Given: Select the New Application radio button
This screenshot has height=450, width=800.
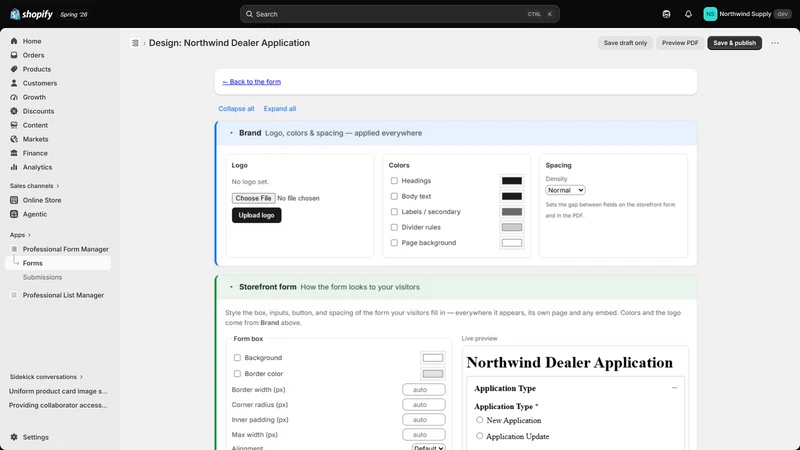Looking at the screenshot, I should tap(480, 420).
